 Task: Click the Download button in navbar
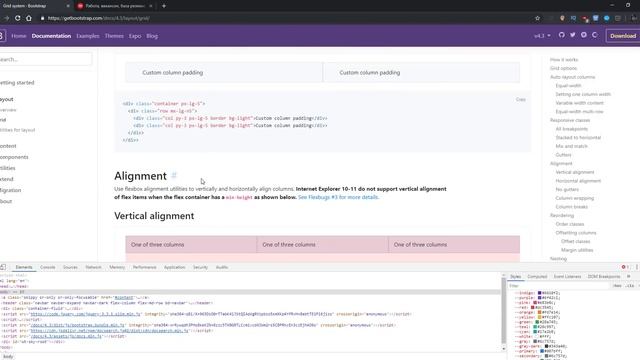623,36
